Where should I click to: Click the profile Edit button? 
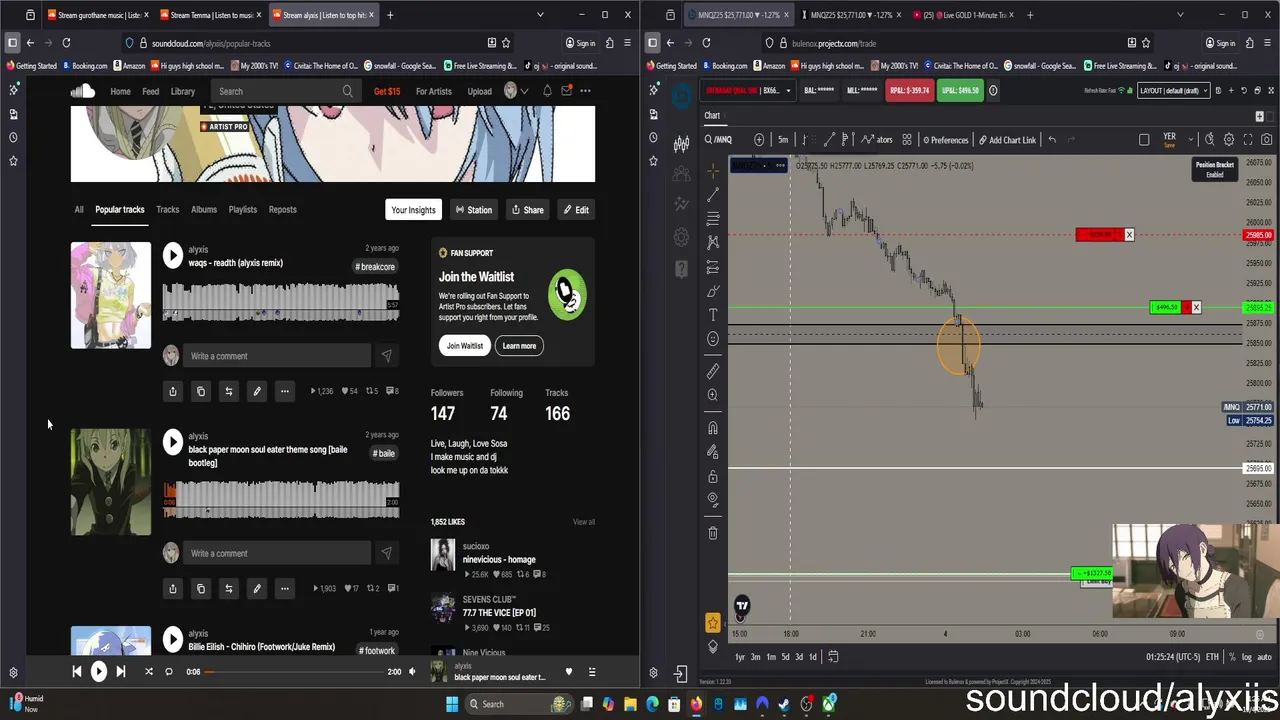(575, 210)
